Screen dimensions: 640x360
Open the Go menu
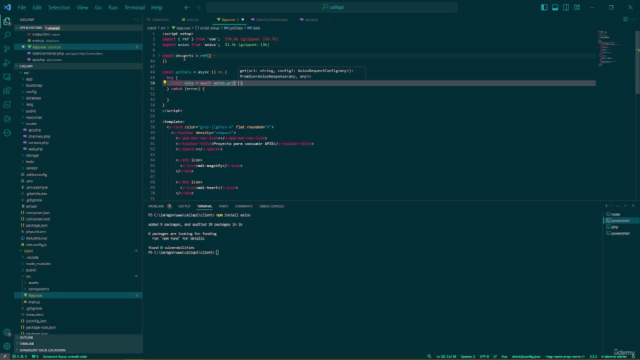click(x=98, y=7)
